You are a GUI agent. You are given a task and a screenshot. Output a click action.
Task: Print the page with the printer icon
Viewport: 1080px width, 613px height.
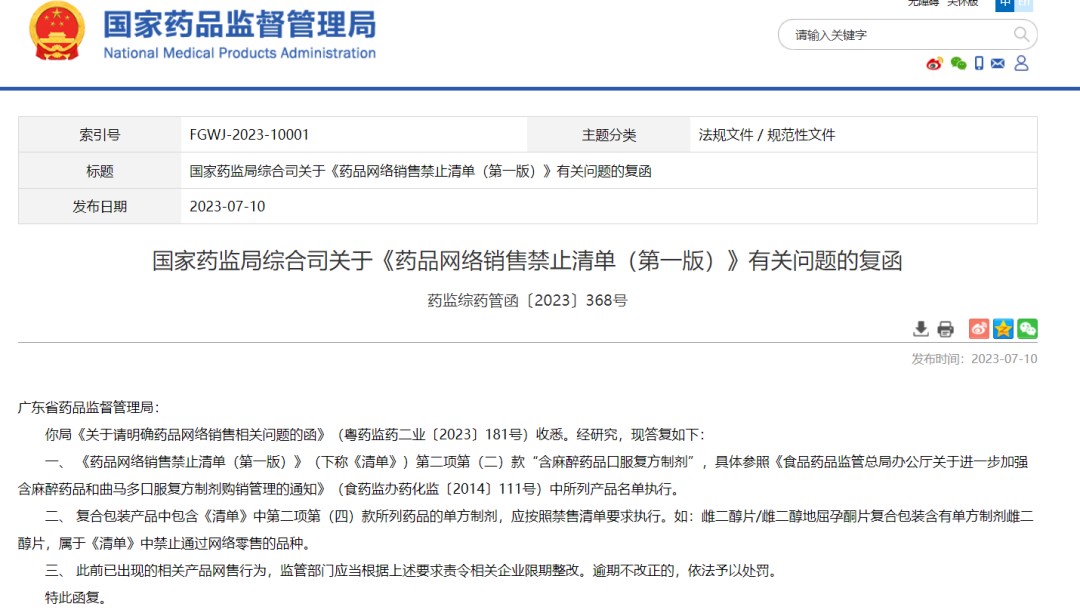[x=946, y=329]
